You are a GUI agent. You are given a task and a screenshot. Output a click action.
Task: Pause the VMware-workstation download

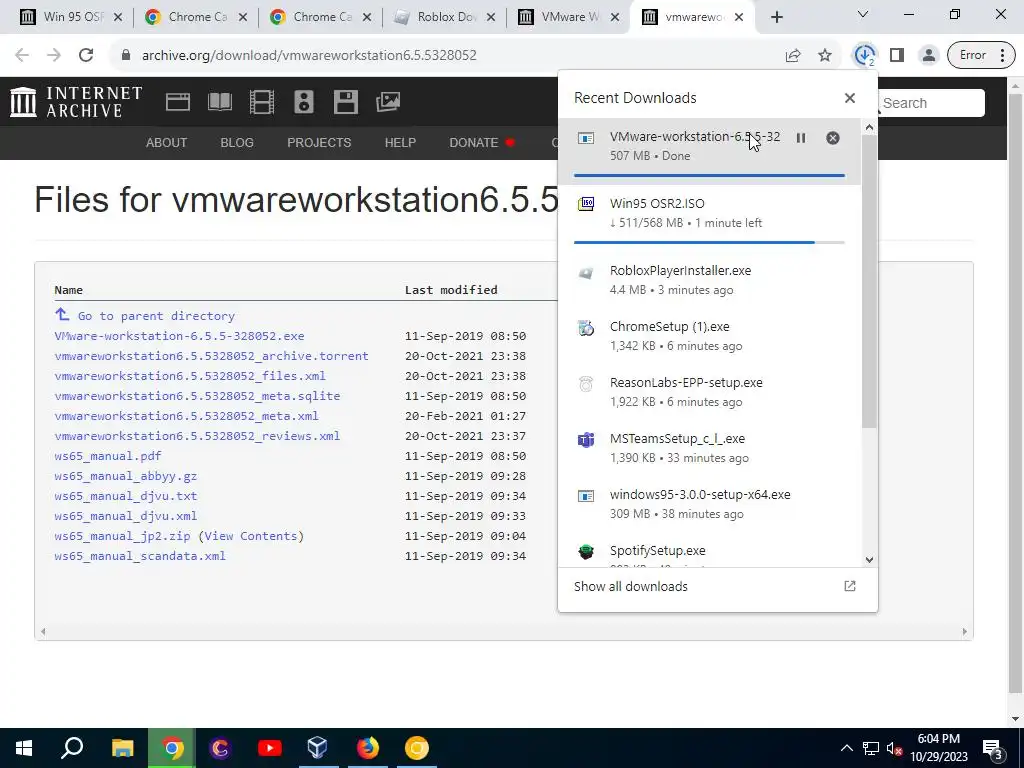pos(801,138)
